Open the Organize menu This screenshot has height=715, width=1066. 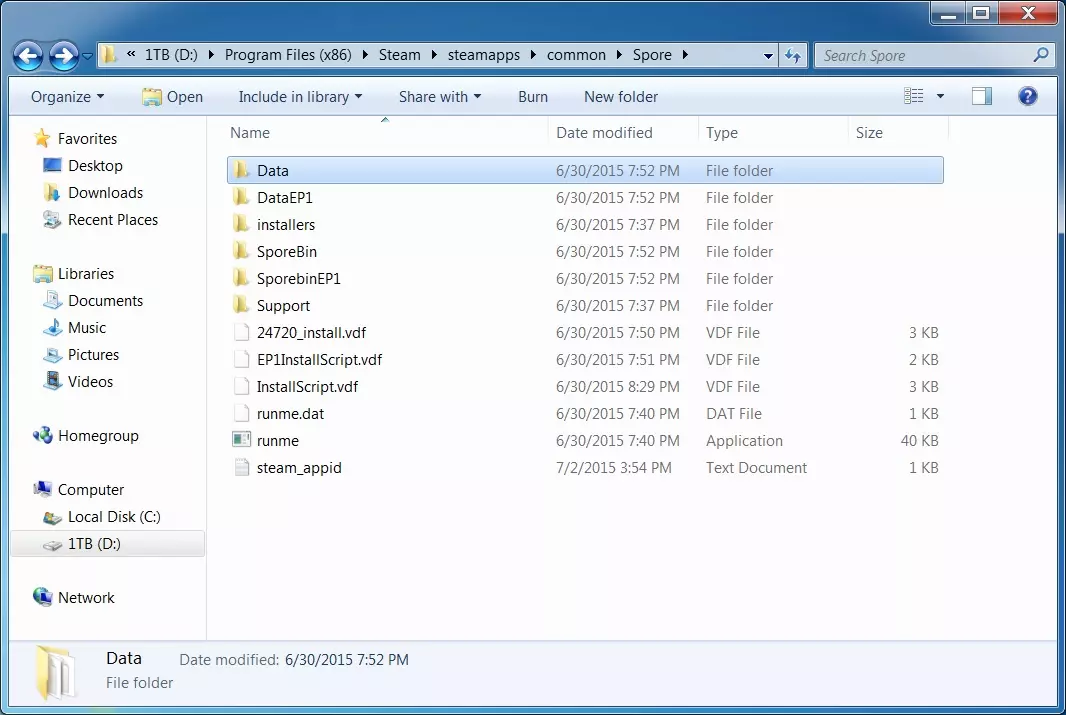click(x=67, y=97)
